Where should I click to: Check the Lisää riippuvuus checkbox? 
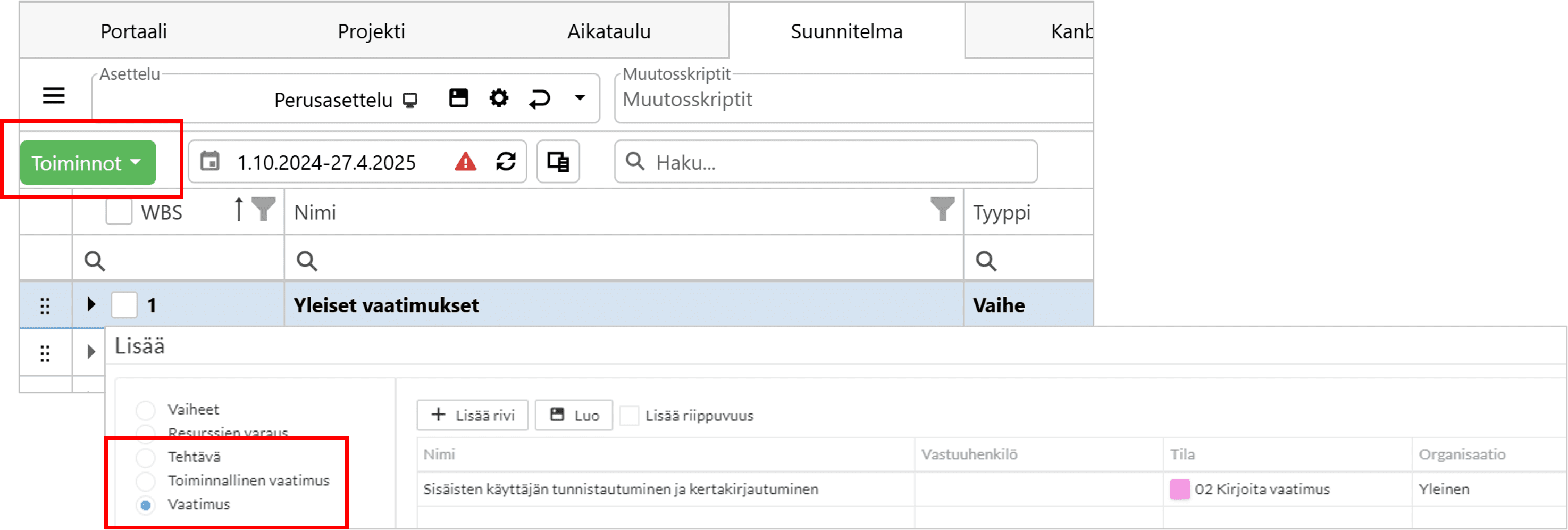629,416
